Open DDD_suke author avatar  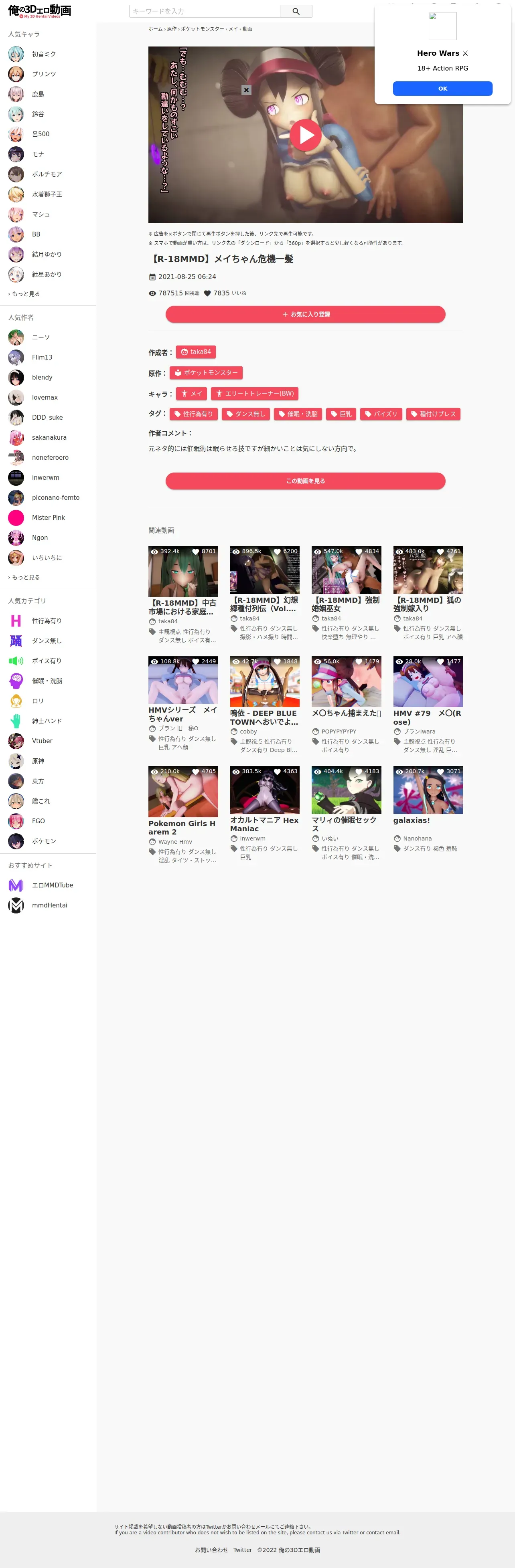click(x=16, y=418)
